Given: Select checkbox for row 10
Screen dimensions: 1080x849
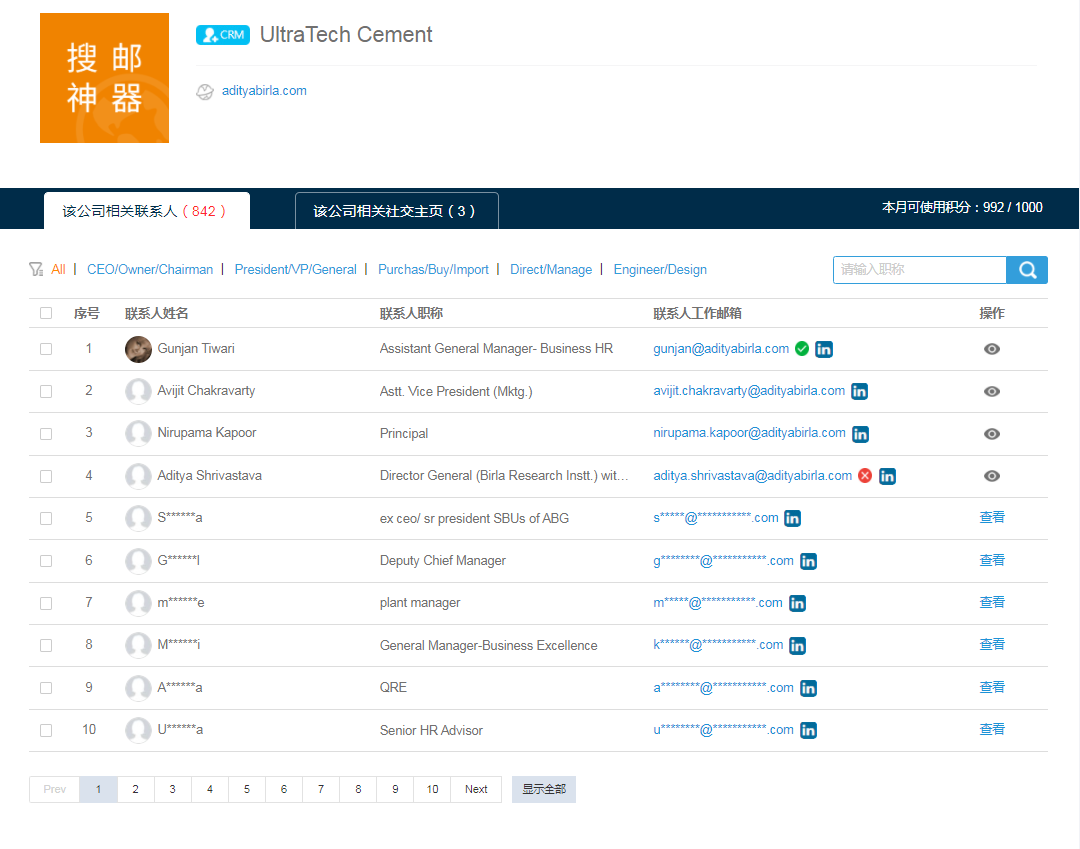Looking at the screenshot, I should click(x=46, y=730).
